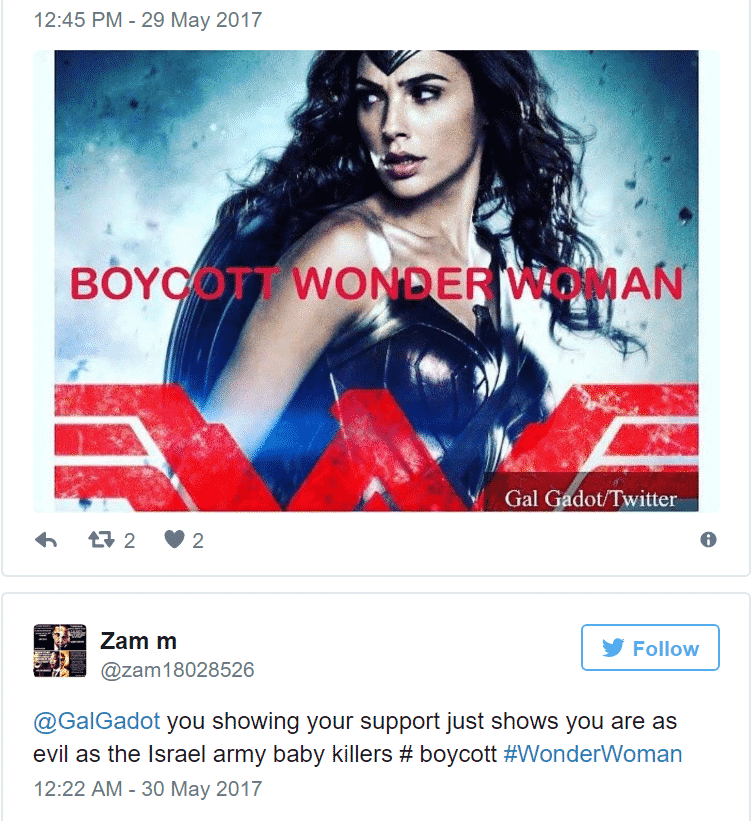Open the Boycott Wonder Woman image
752x821 pixels.
377,281
